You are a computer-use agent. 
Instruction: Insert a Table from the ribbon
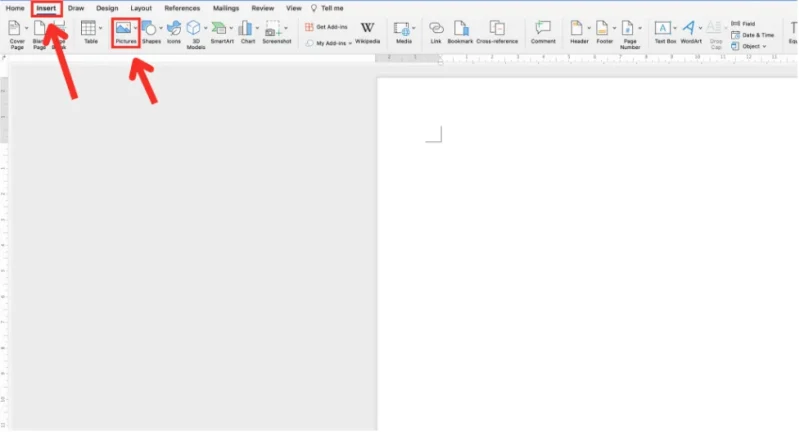pyautogui.click(x=88, y=30)
